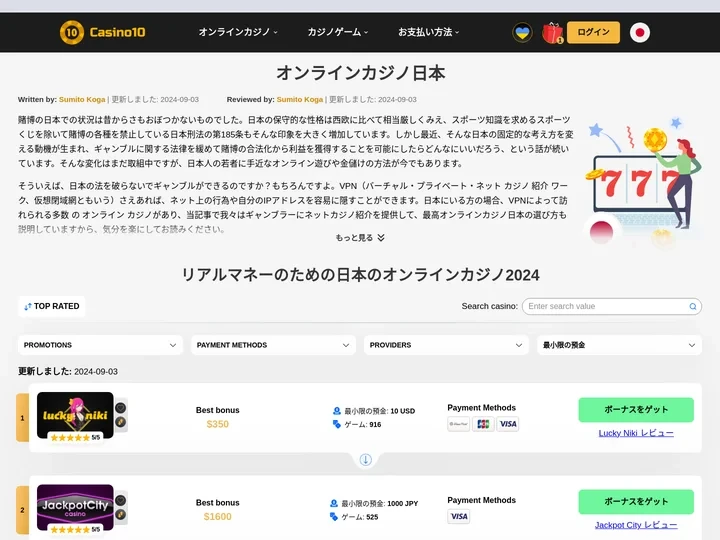Click the オンラインカジノ日本 heading
This screenshot has height=540, width=720.
click(x=360, y=73)
